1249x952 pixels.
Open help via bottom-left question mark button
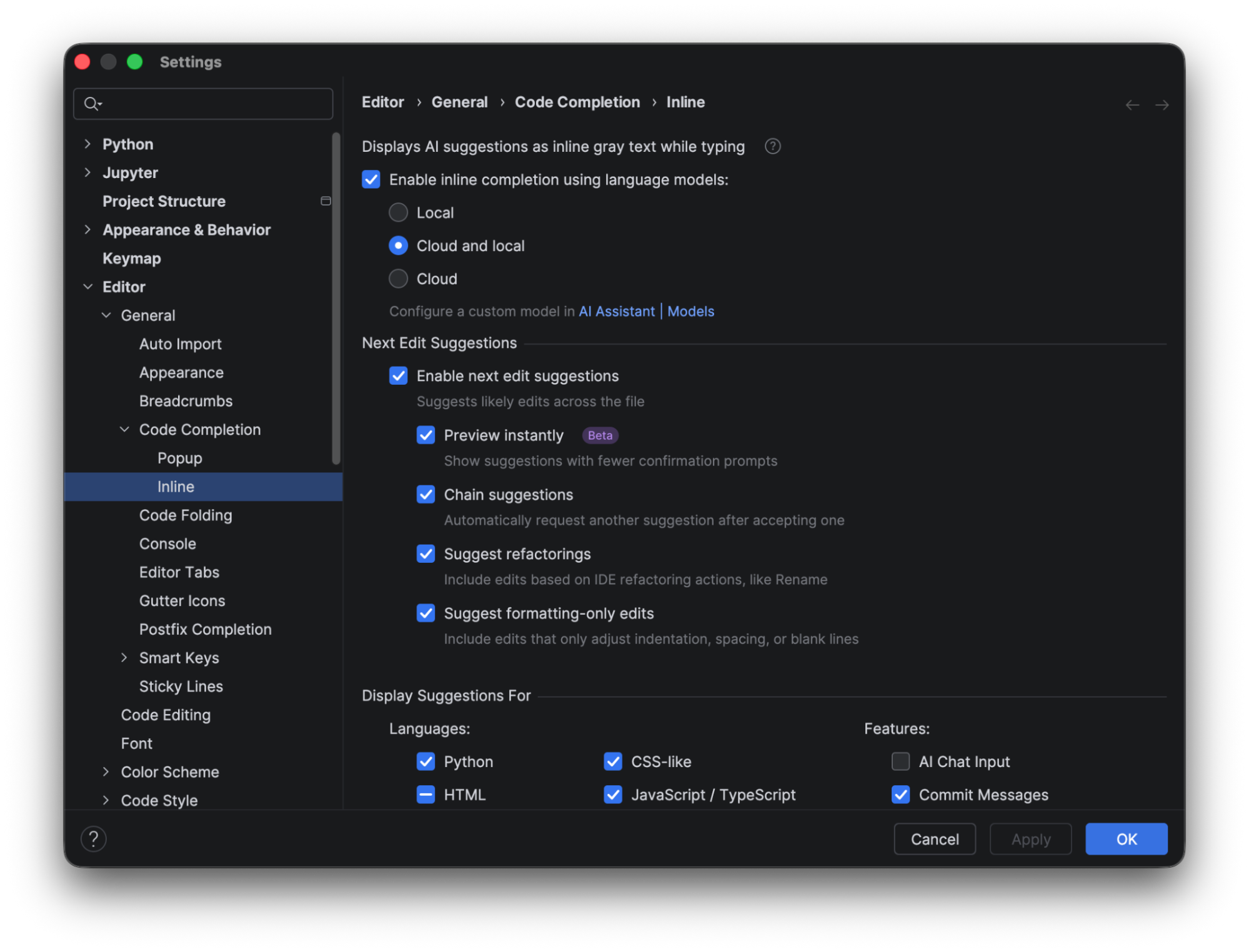coord(94,839)
